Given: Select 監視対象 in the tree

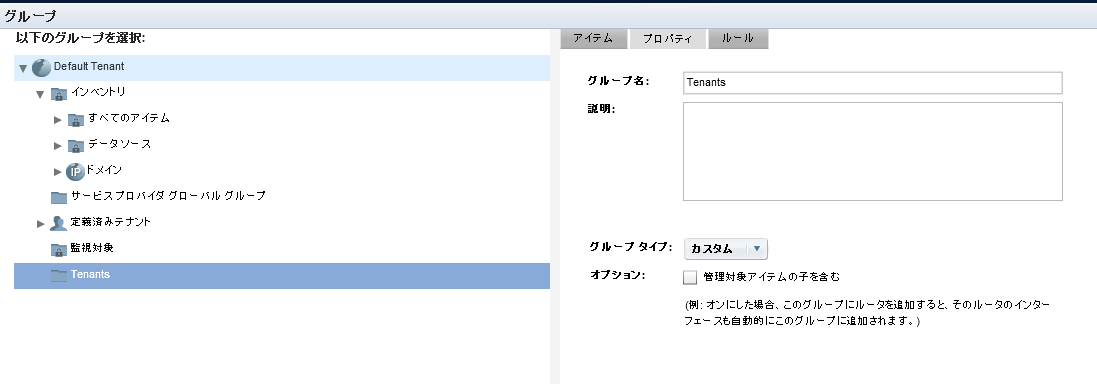Looking at the screenshot, I should pyautogui.click(x=92, y=248).
